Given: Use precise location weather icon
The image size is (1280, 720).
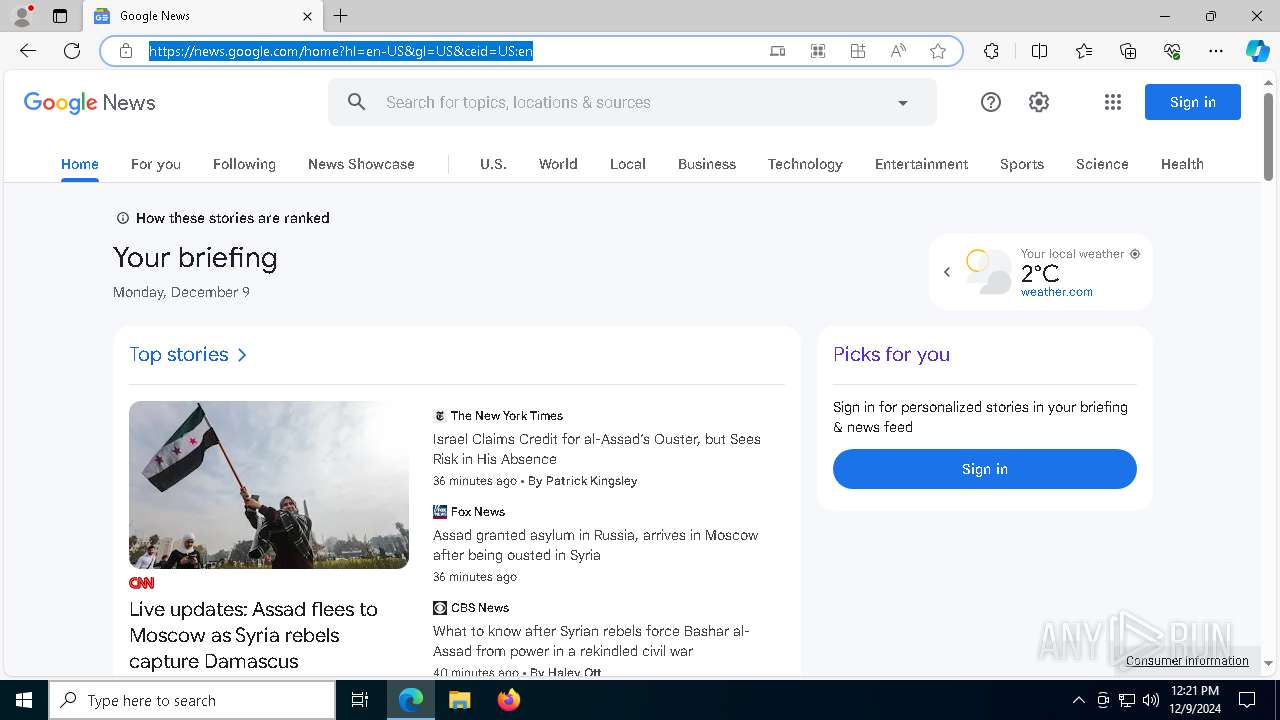Looking at the screenshot, I should point(1135,254).
